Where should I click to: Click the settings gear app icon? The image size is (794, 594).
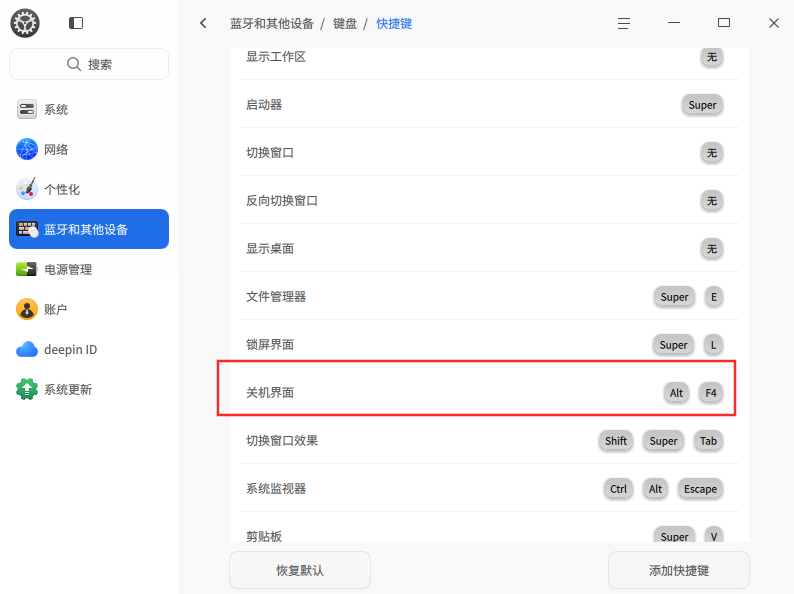25,23
